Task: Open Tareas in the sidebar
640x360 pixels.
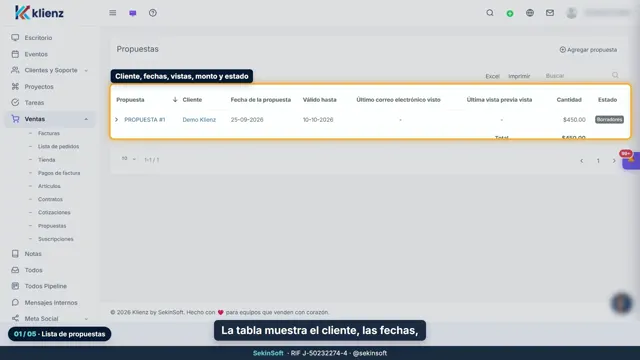Action: (34, 102)
